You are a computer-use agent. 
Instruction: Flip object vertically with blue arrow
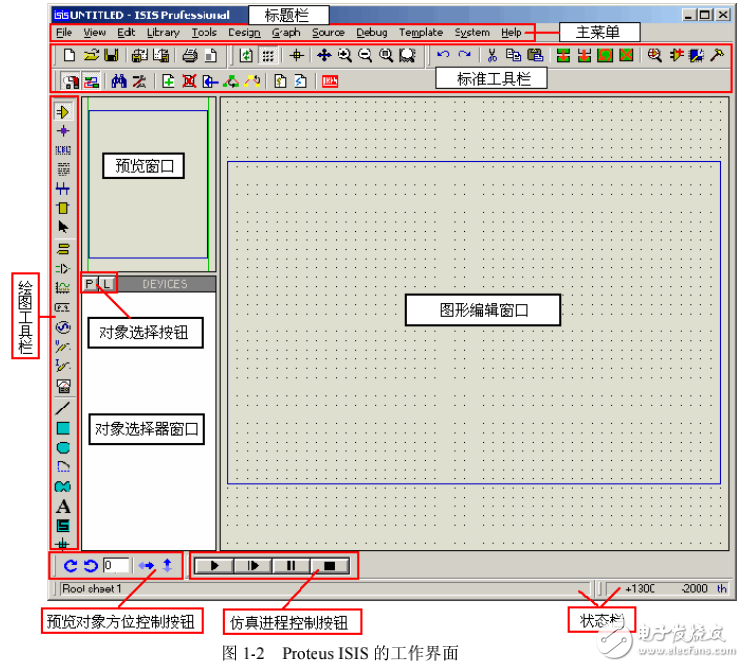[x=167, y=565]
